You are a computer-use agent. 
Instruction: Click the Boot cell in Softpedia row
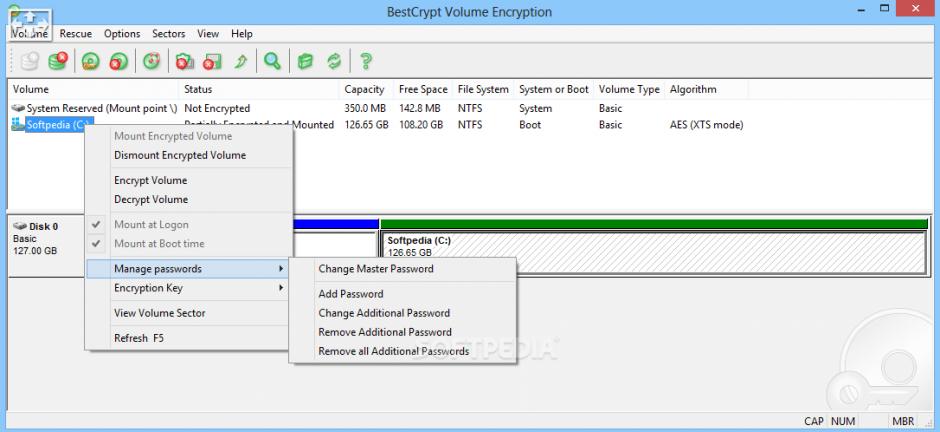[x=530, y=125]
